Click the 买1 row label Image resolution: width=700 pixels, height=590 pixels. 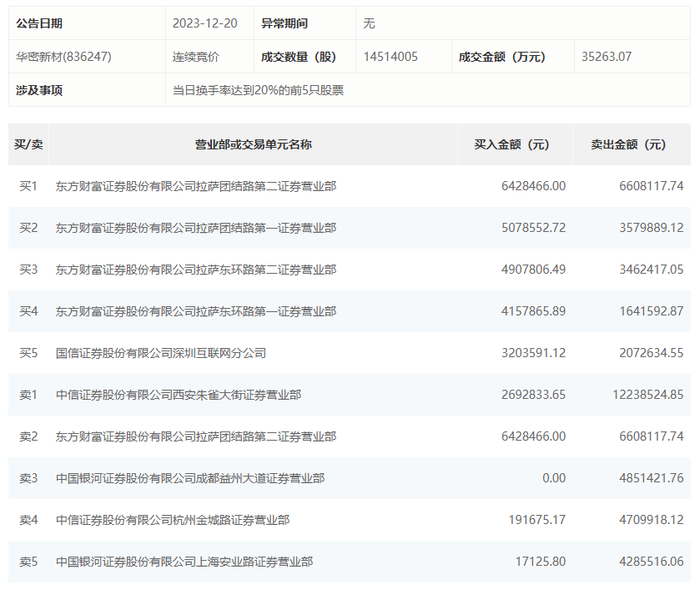point(29,186)
